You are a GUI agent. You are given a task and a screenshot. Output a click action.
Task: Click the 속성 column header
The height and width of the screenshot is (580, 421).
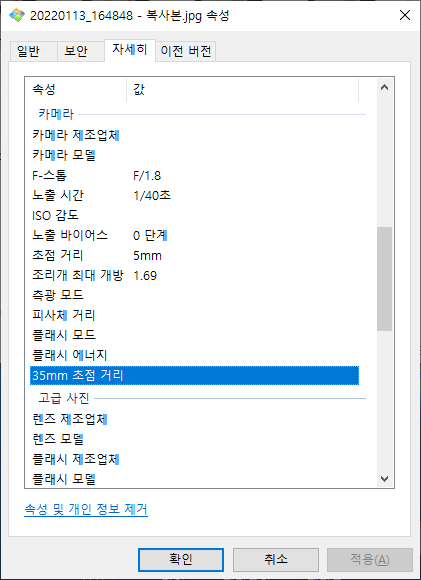75,90
